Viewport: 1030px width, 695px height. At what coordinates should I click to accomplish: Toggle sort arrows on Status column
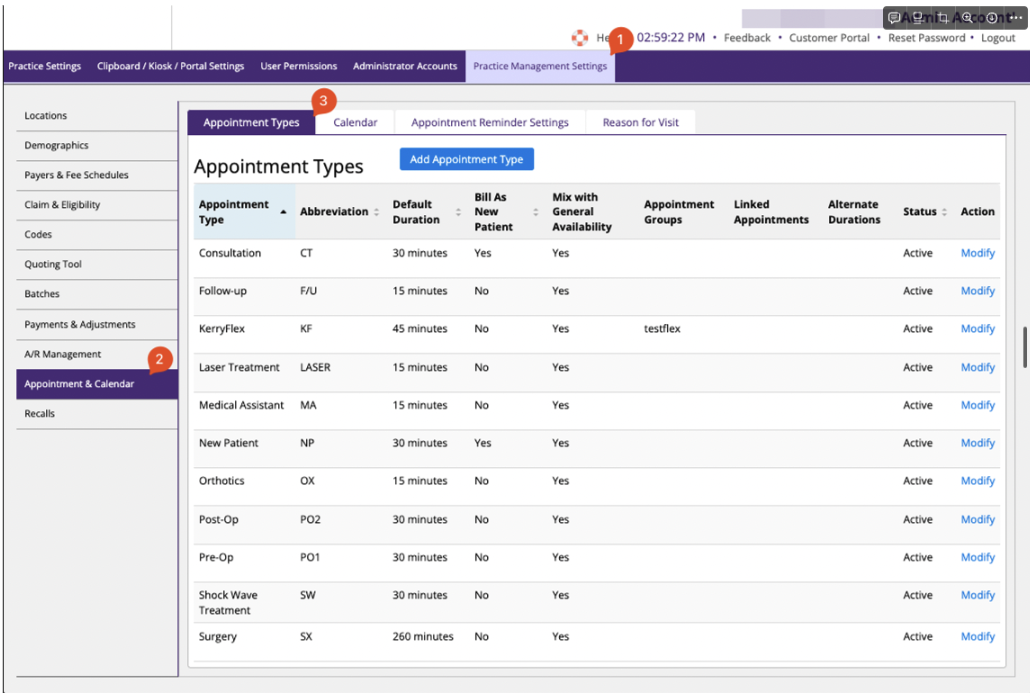click(x=944, y=212)
